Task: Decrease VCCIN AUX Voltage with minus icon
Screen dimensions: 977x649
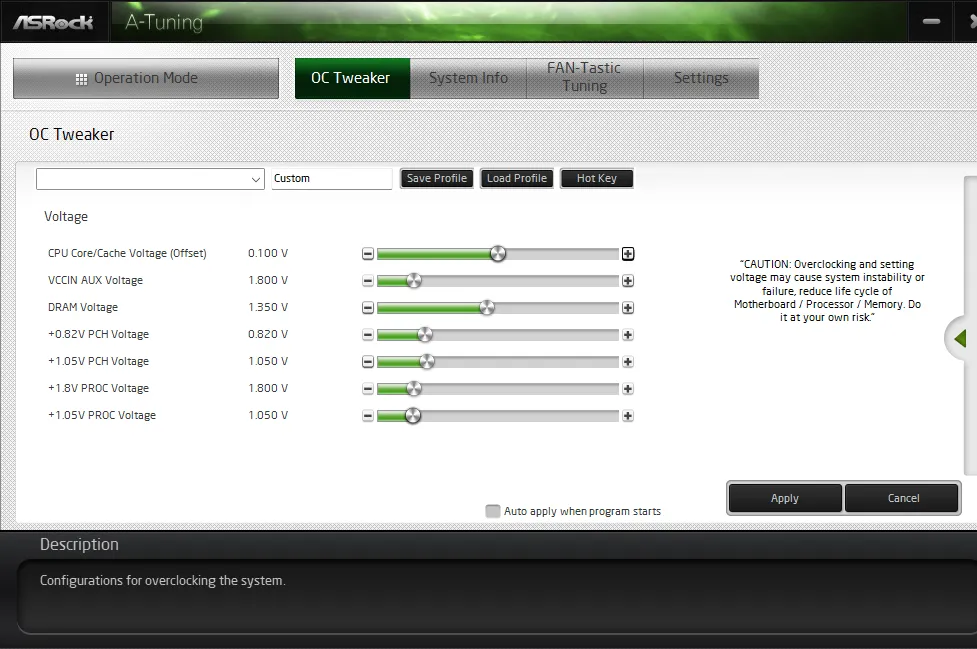Action: click(x=368, y=281)
